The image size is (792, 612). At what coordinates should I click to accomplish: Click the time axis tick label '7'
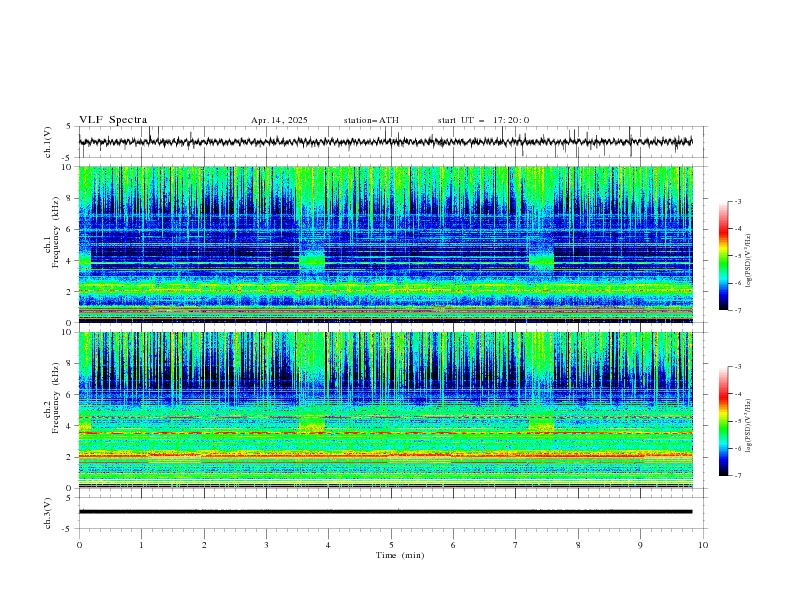(516, 545)
